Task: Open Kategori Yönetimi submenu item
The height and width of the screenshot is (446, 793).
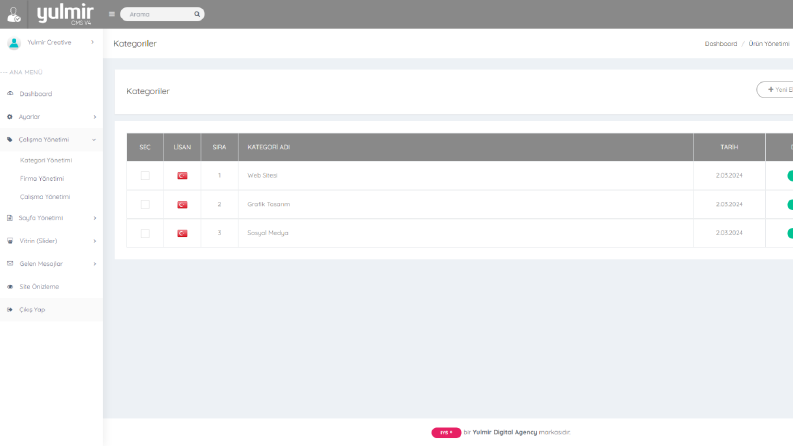Action: (x=46, y=160)
